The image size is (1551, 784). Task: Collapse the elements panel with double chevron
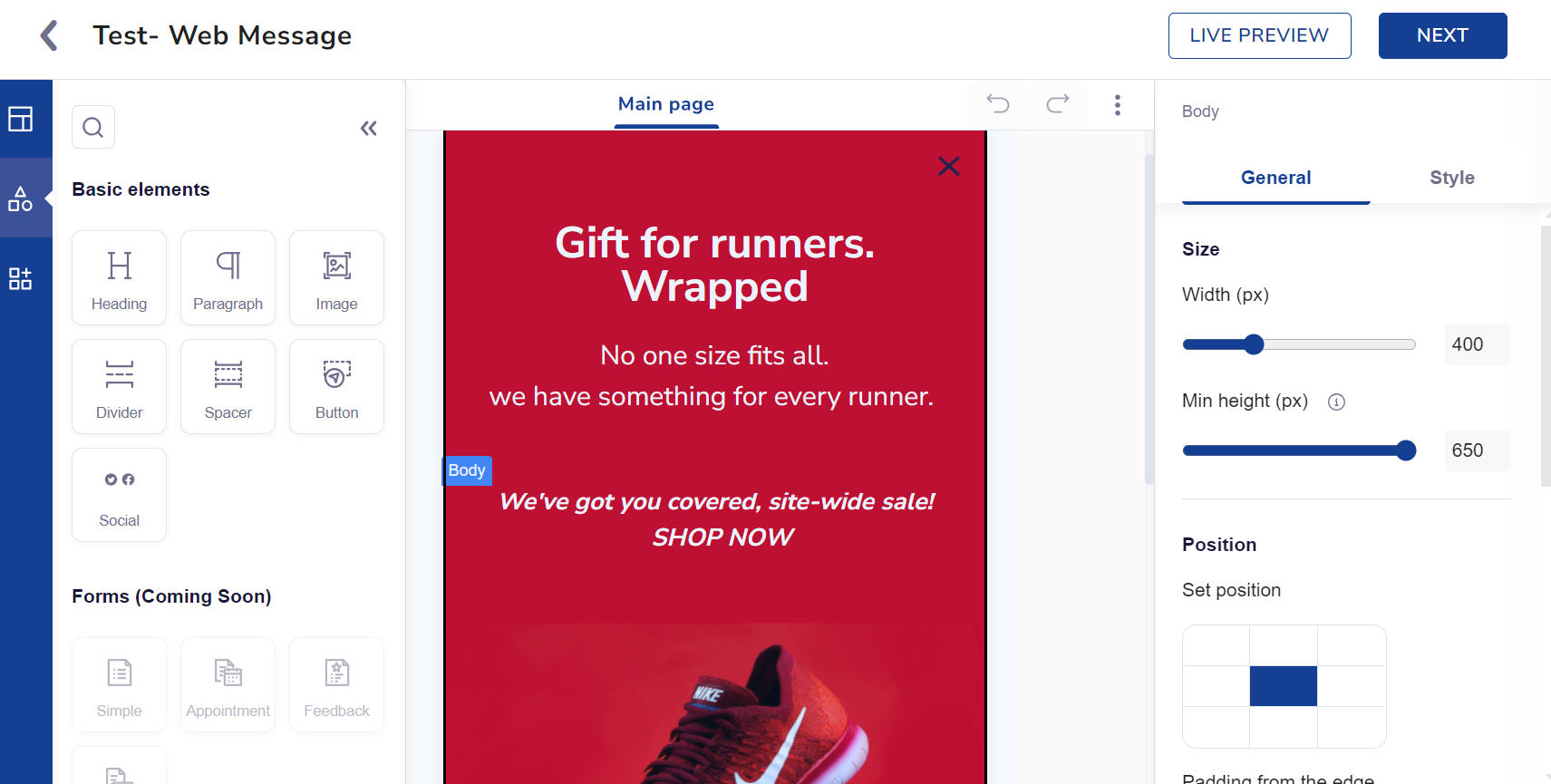[x=368, y=128]
